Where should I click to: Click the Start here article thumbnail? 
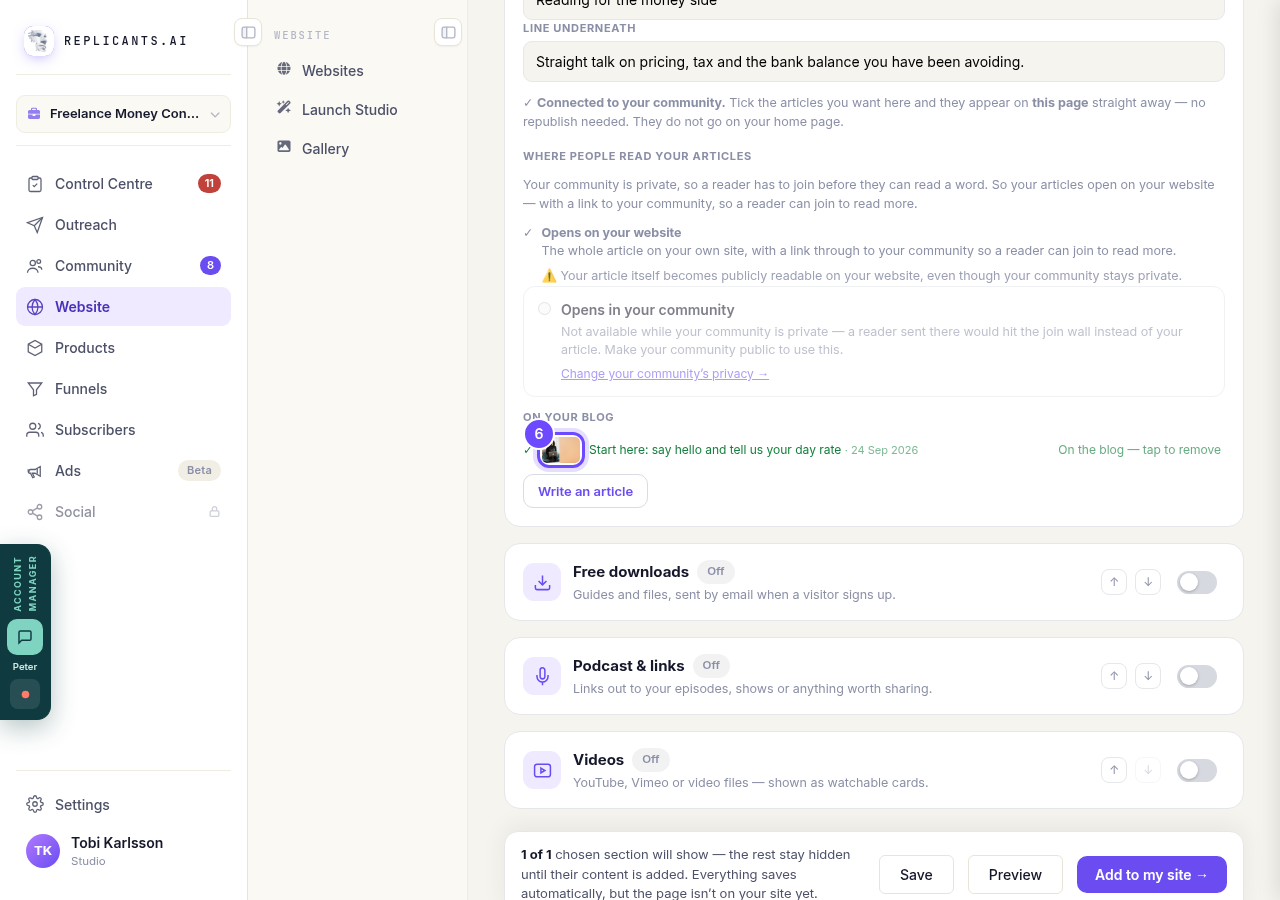click(x=561, y=450)
